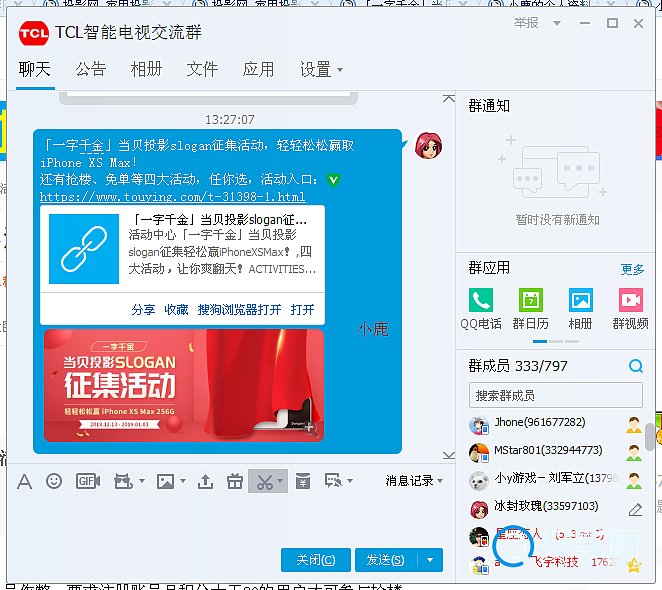Click Jhone's member avatar
662x590 pixels.
pos(479,425)
